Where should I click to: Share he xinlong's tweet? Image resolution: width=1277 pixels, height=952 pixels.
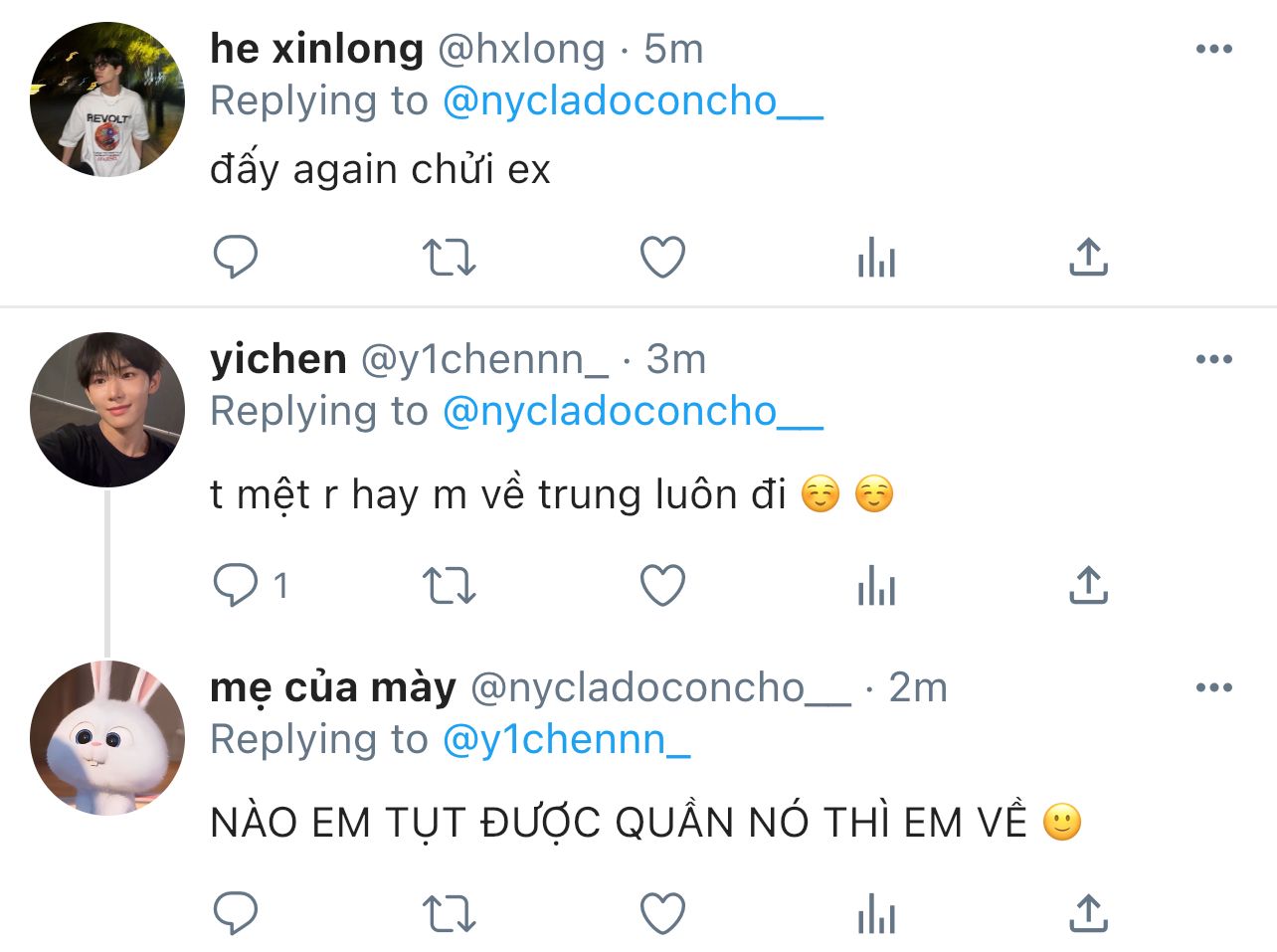coord(1088,257)
